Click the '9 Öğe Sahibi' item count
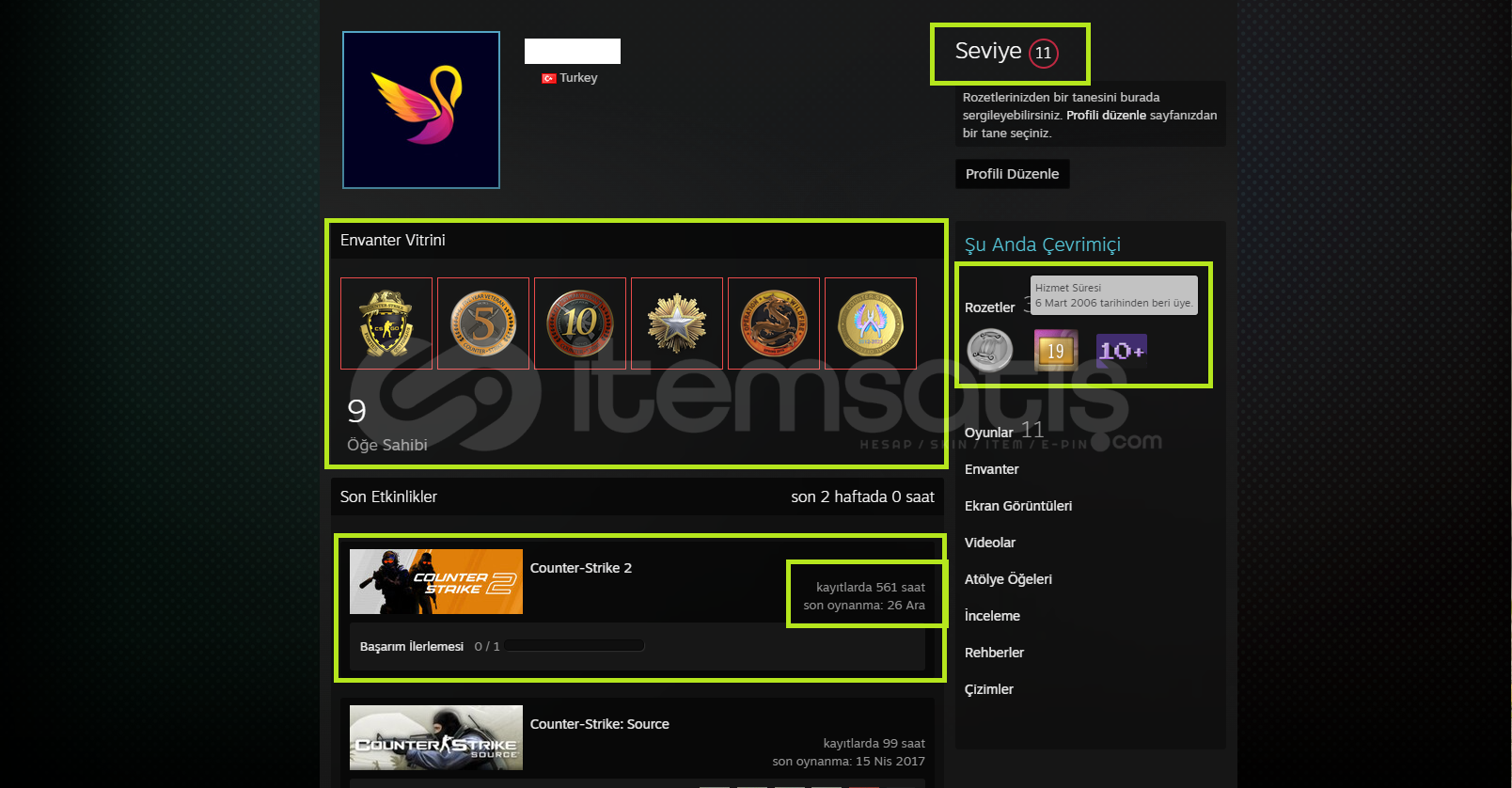The image size is (1512, 788). [x=387, y=425]
